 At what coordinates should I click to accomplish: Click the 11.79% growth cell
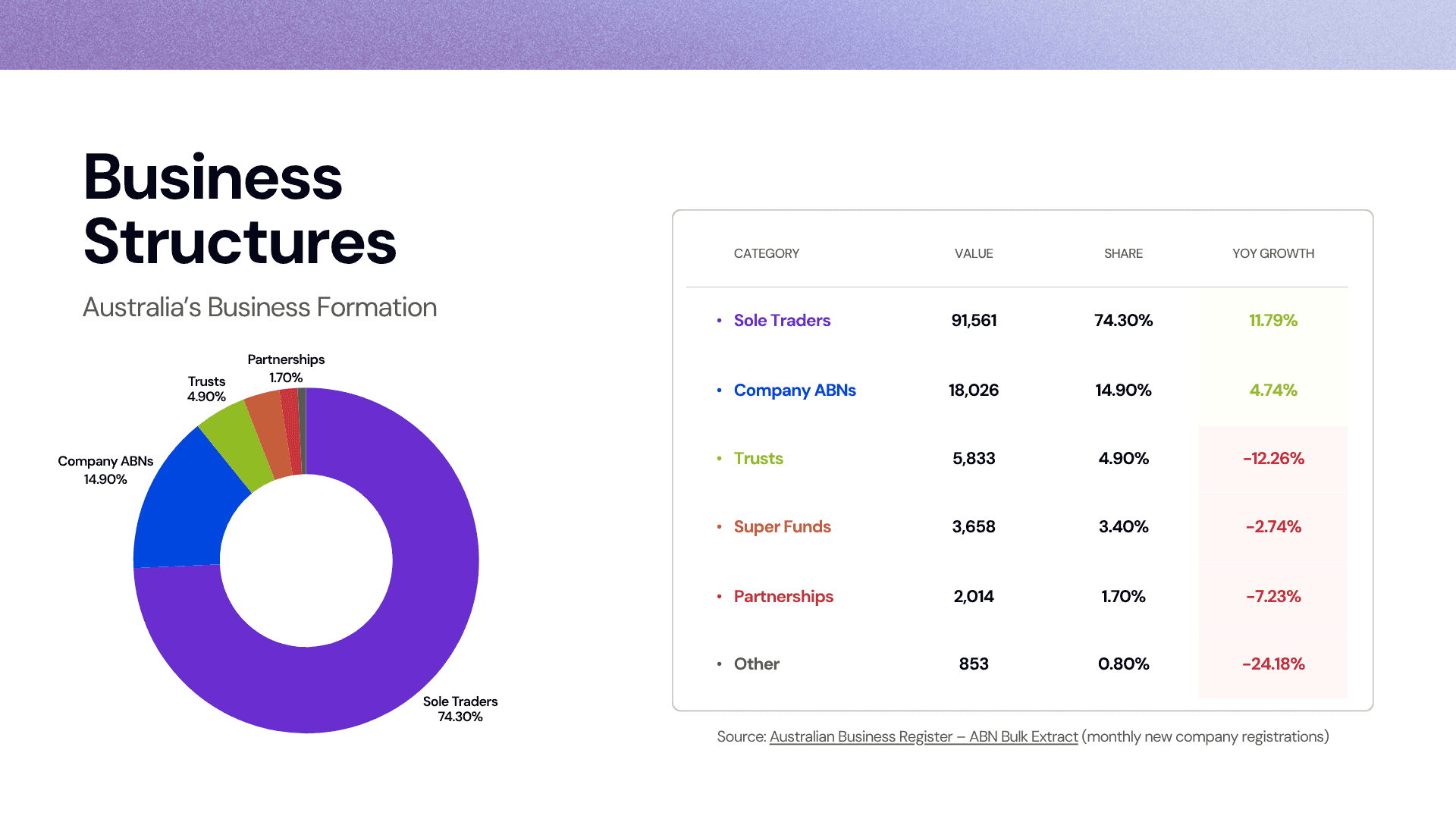1272,321
